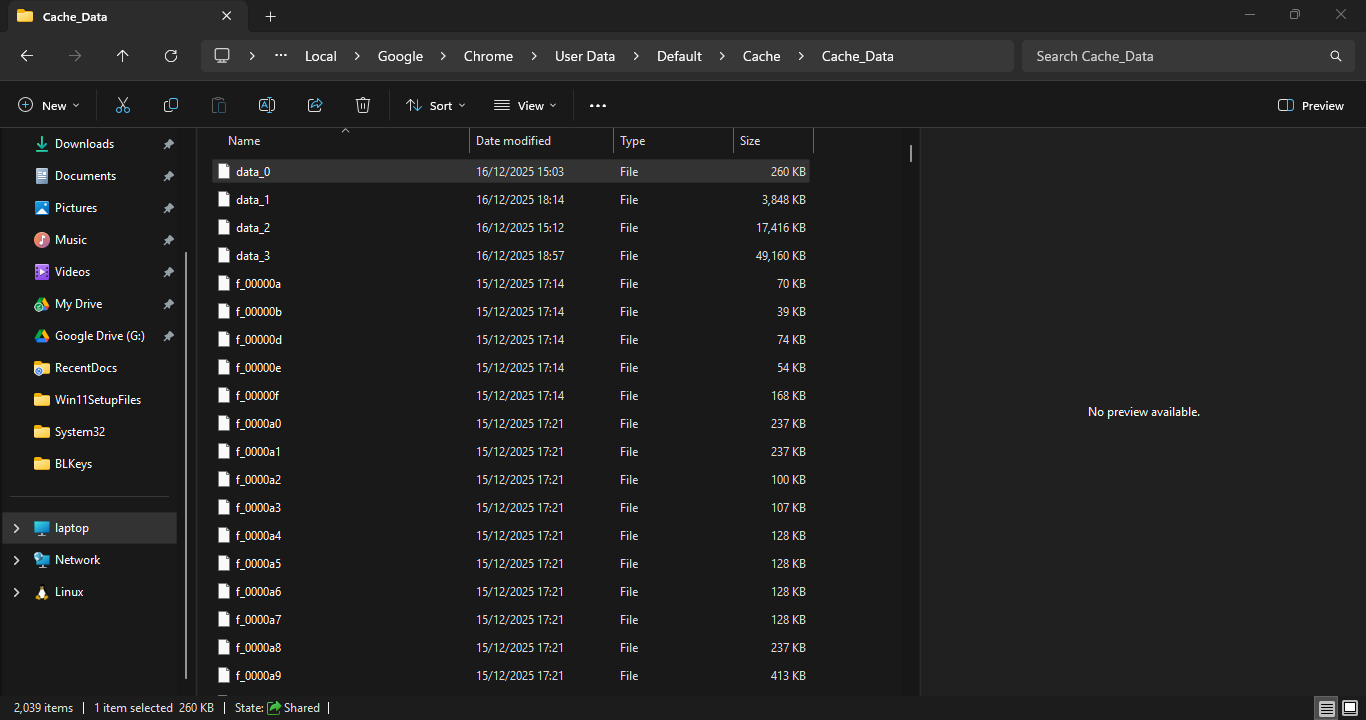Open the New item menu
The width and height of the screenshot is (1366, 720).
[49, 105]
